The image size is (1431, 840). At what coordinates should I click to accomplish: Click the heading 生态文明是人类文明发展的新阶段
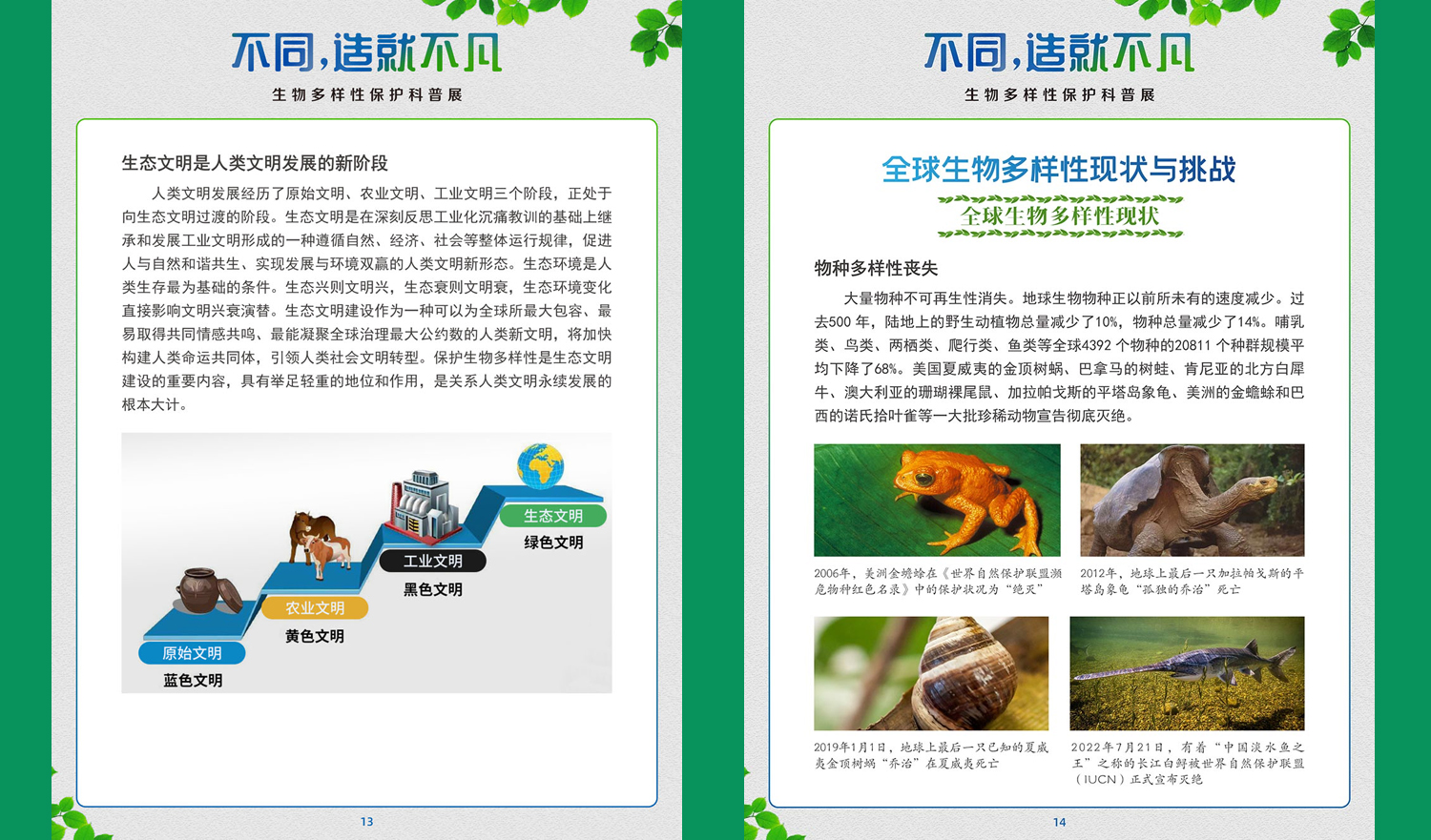tap(255, 163)
